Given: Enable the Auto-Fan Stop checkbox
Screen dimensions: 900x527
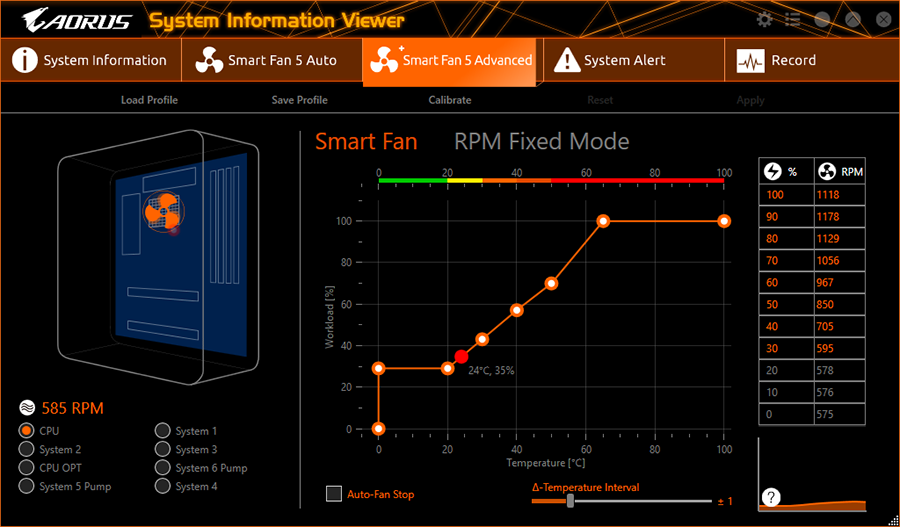Looking at the screenshot, I should 334,494.
